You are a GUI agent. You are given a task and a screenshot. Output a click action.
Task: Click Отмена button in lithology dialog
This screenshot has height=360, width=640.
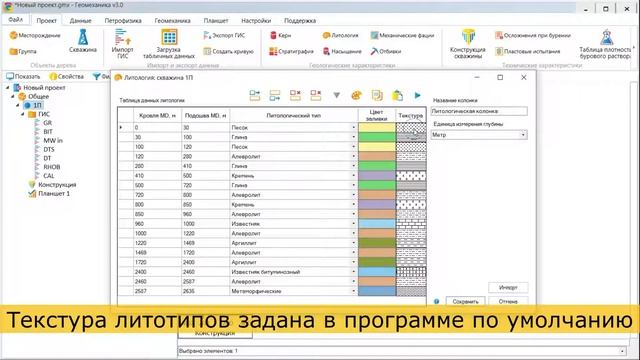pos(508,301)
